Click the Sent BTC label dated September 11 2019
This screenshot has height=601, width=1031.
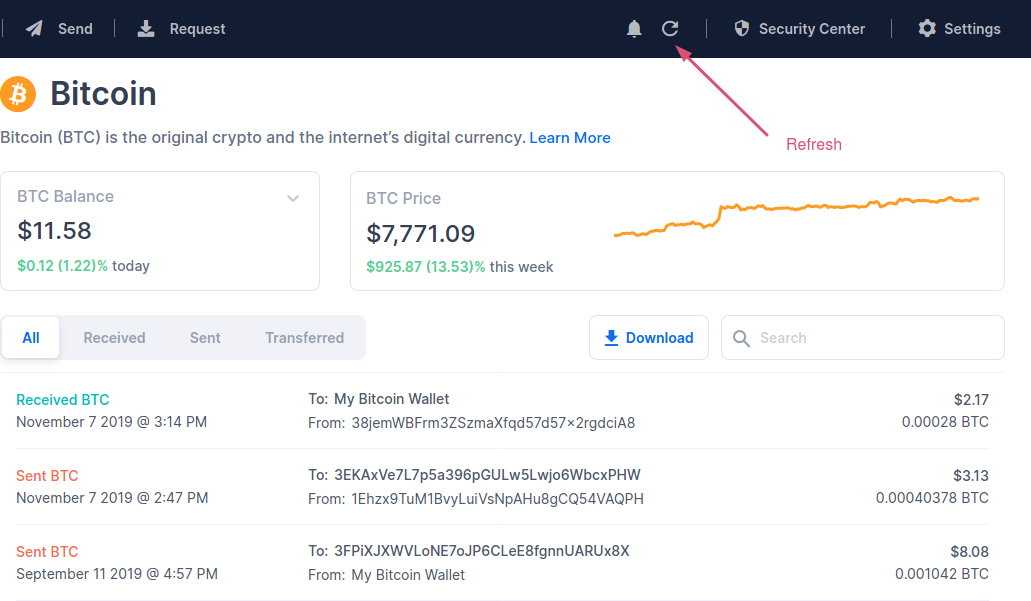coord(47,552)
